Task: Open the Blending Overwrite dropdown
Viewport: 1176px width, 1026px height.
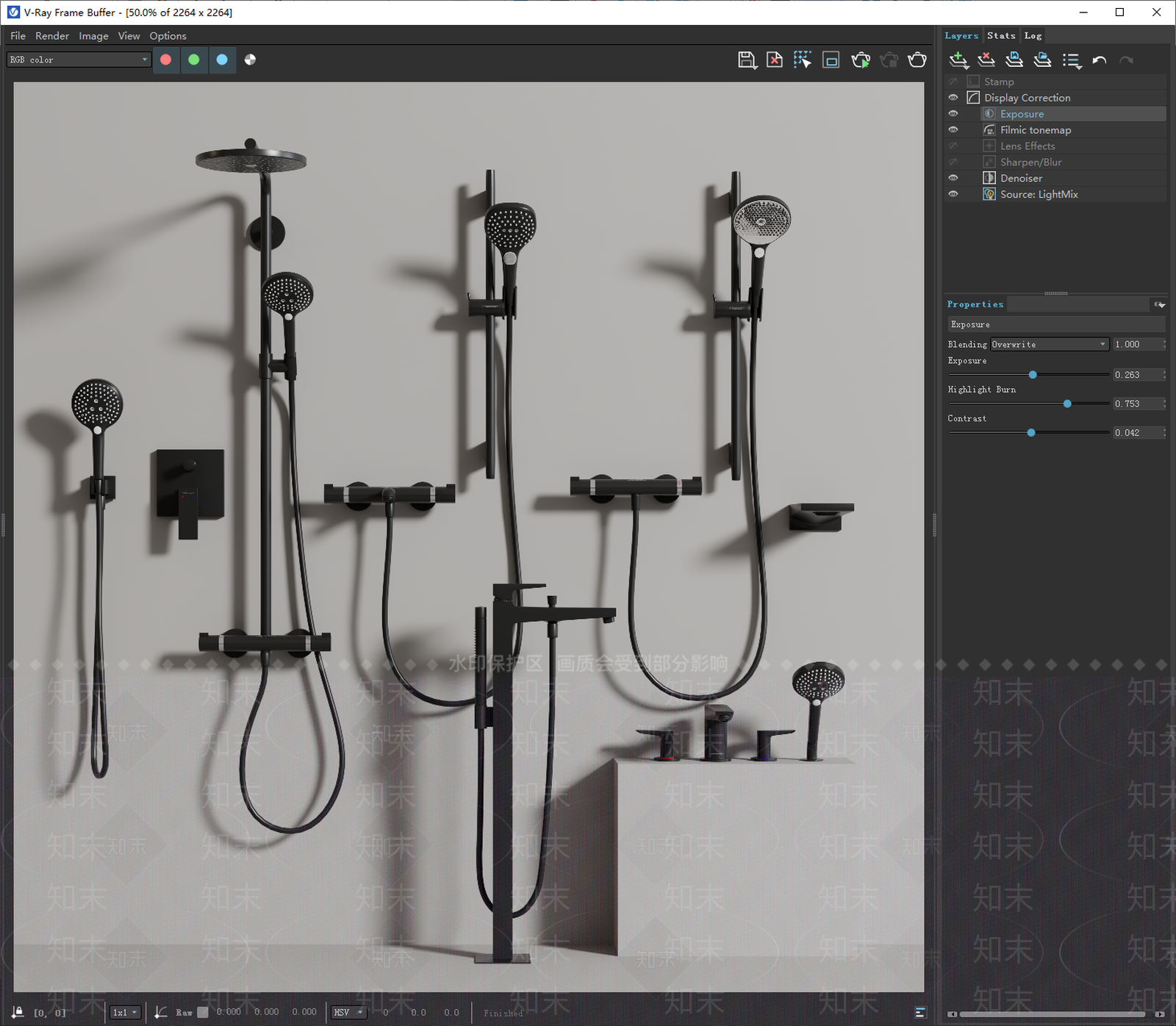Action: pos(1050,344)
